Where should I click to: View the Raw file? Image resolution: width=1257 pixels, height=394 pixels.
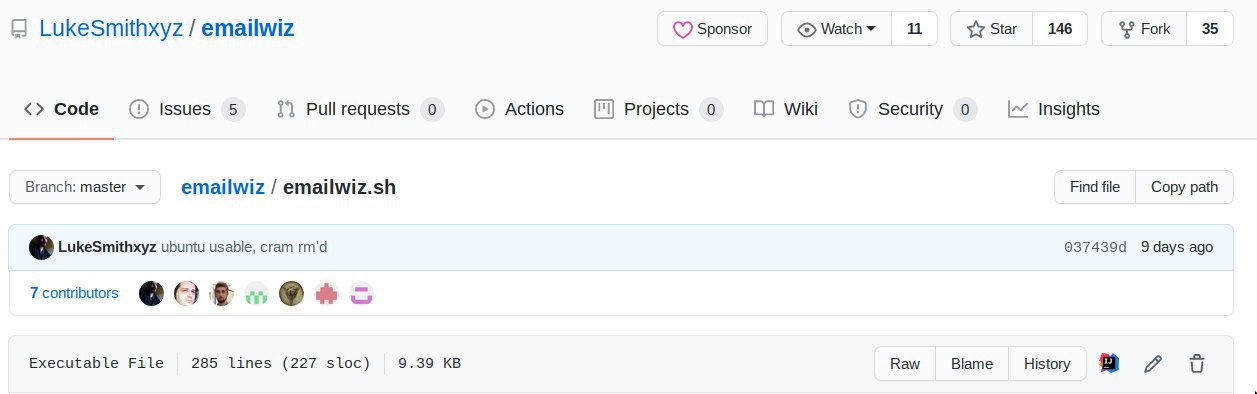pos(905,364)
